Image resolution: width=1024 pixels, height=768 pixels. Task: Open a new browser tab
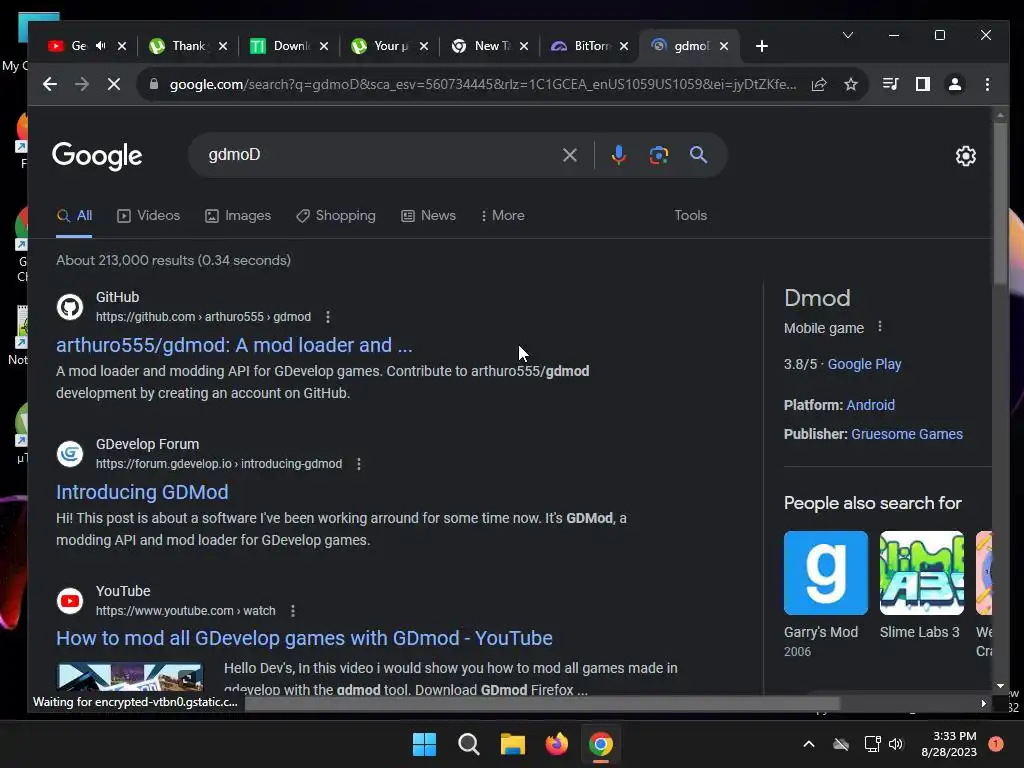pyautogui.click(x=761, y=46)
